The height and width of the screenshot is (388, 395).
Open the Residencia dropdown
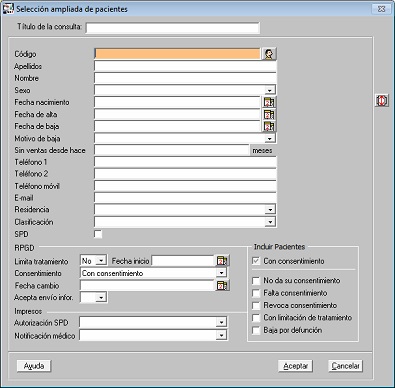tap(270, 210)
